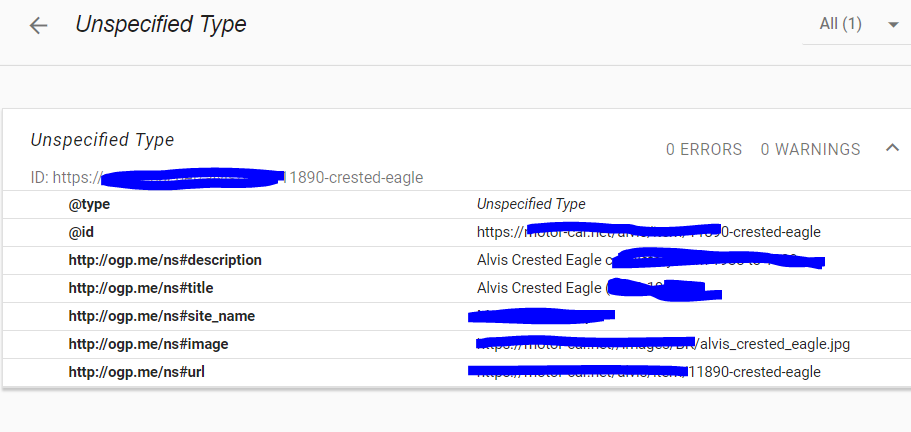Image resolution: width=911 pixels, height=432 pixels.
Task: Click the ogp.me/ns#title property name
Action: 141,288
